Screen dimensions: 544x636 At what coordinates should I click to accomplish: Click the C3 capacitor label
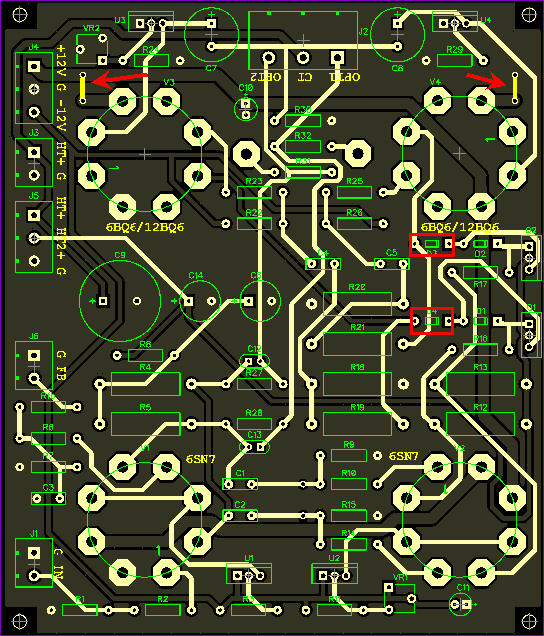(48, 488)
